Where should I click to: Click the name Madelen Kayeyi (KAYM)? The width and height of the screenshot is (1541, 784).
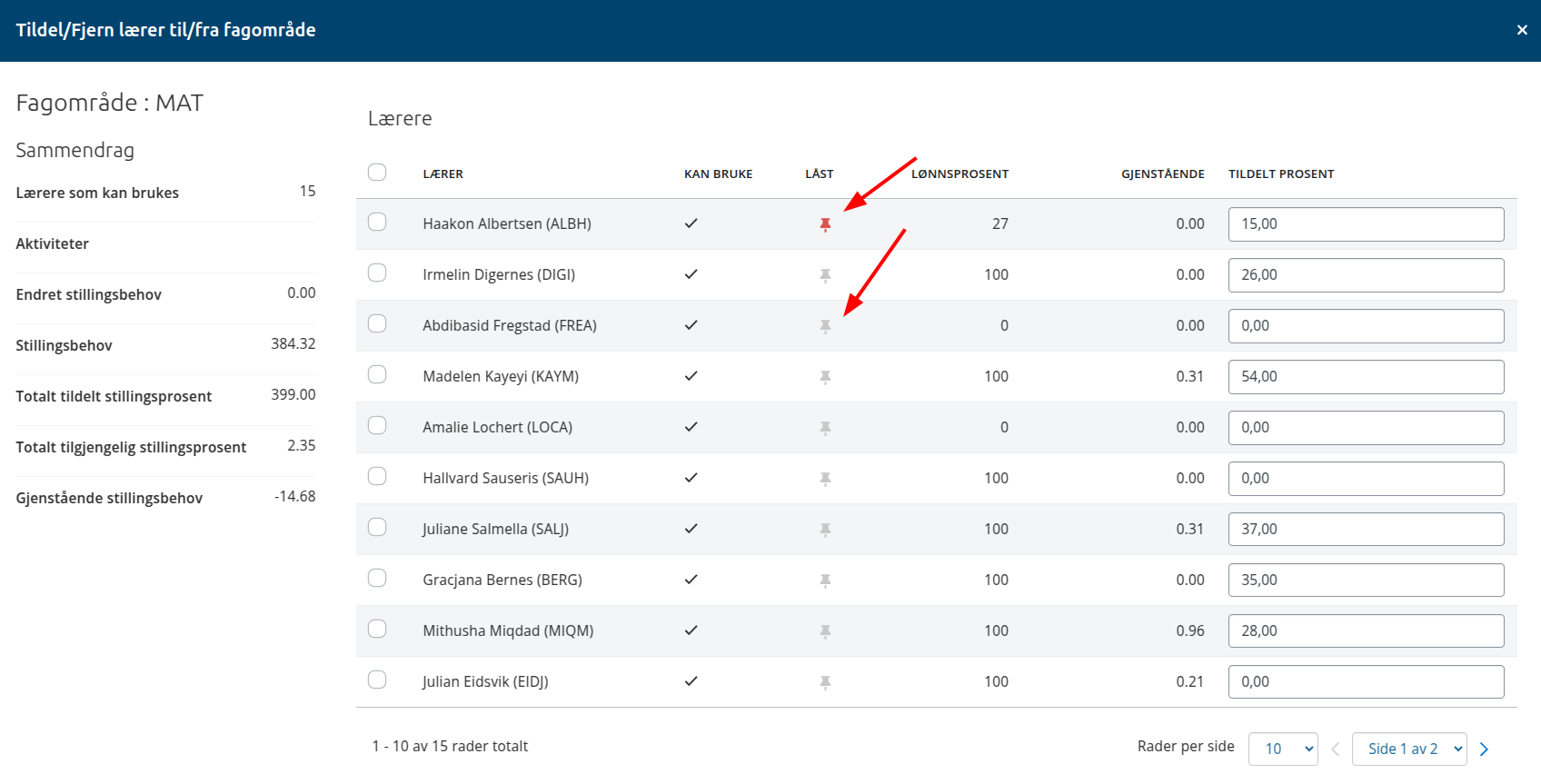tap(501, 376)
